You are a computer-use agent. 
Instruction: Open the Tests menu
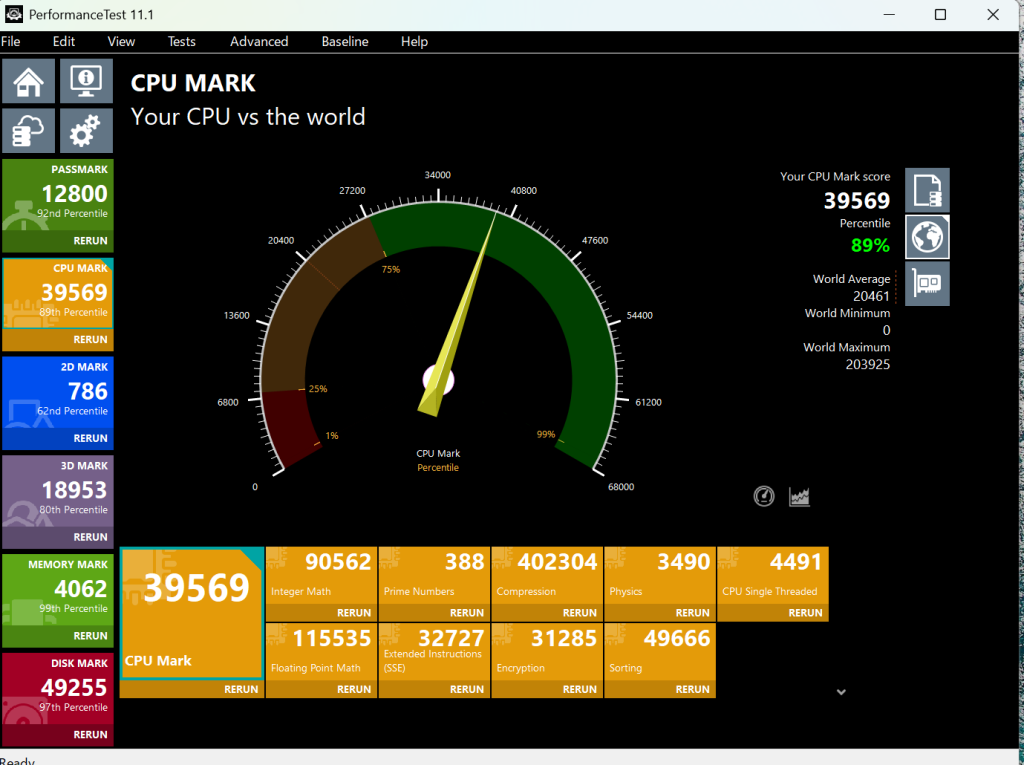coord(182,42)
